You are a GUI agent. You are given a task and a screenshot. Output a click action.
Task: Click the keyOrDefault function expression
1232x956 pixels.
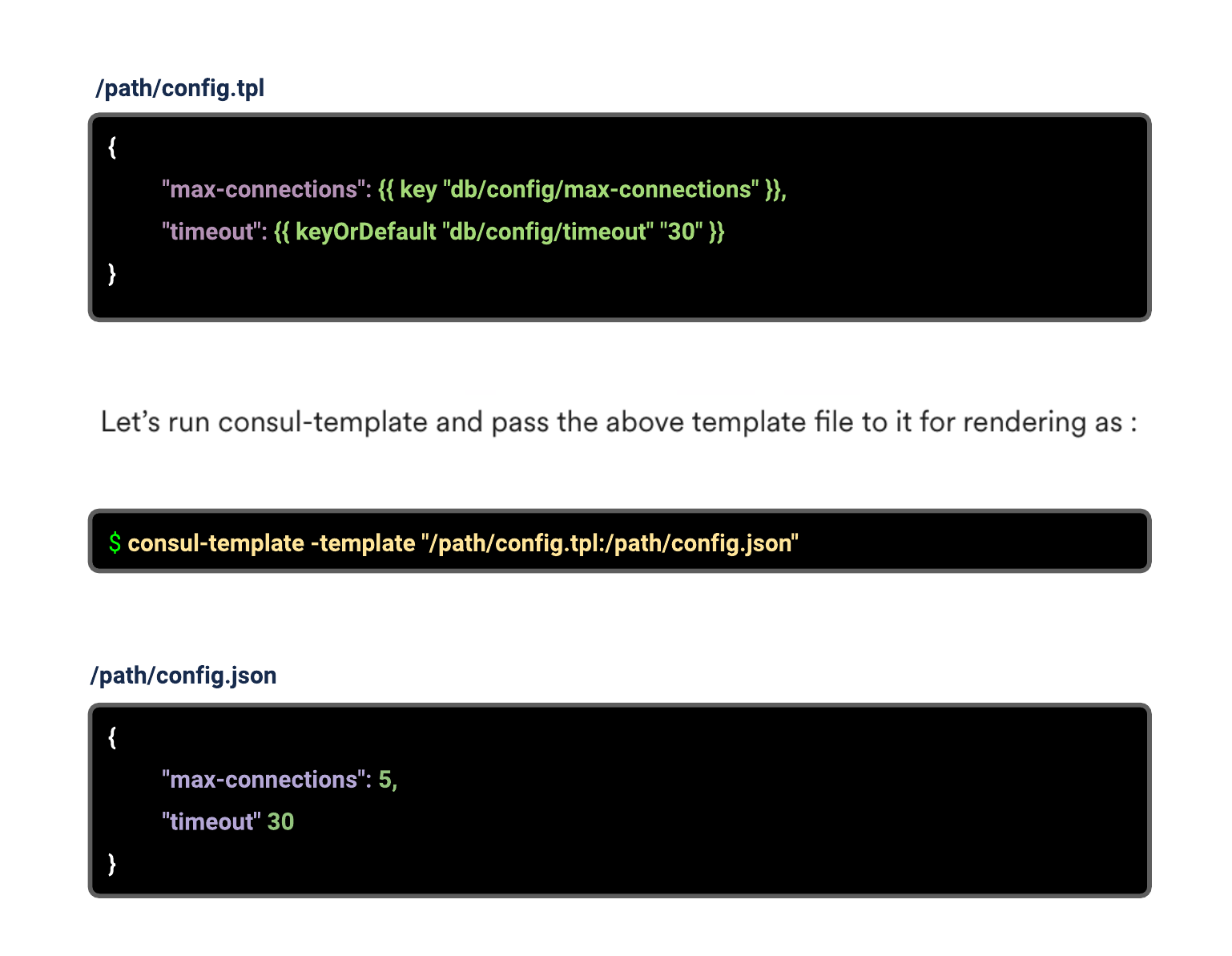499,232
